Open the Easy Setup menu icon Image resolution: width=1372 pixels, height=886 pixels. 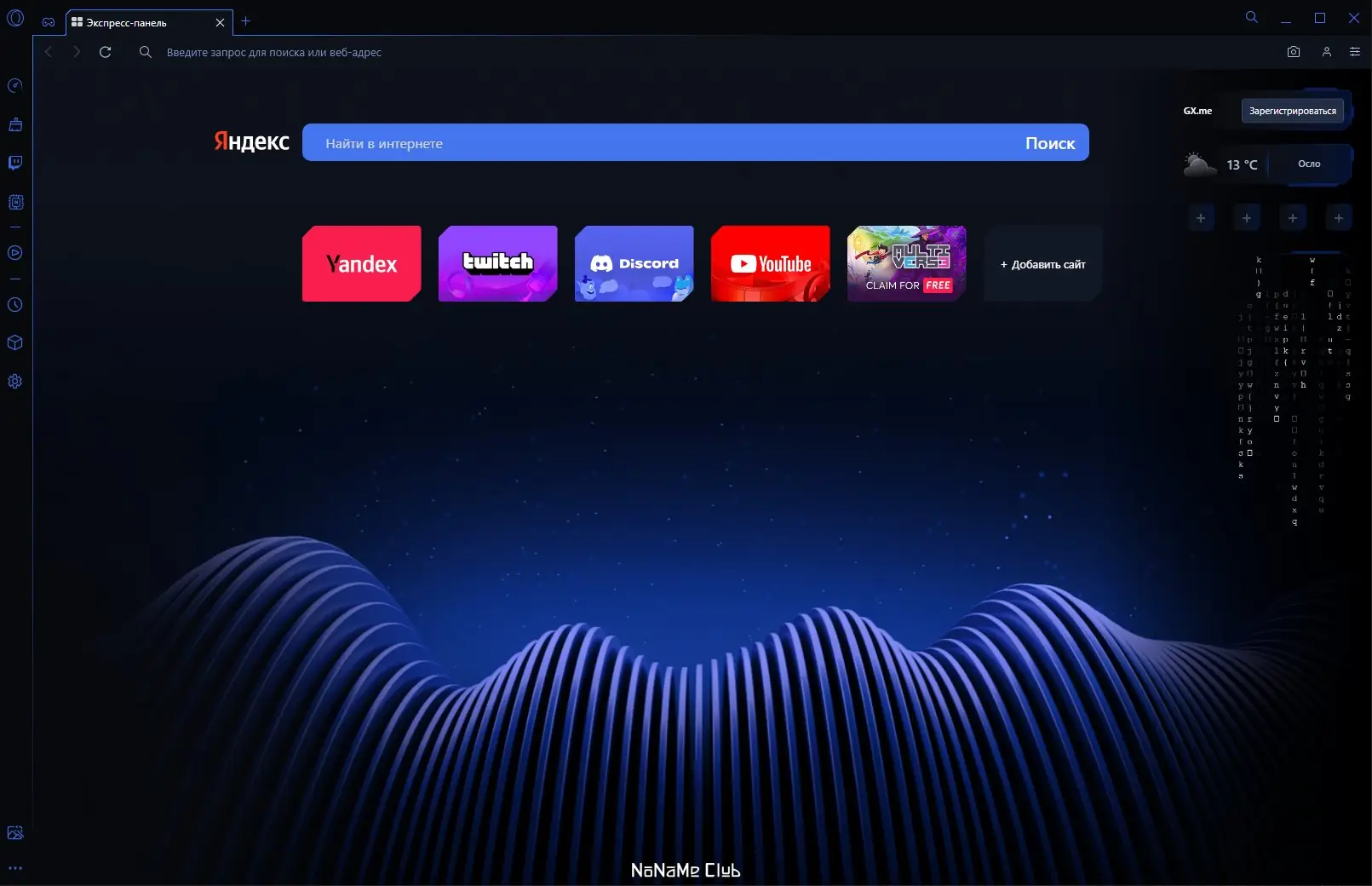(1355, 52)
